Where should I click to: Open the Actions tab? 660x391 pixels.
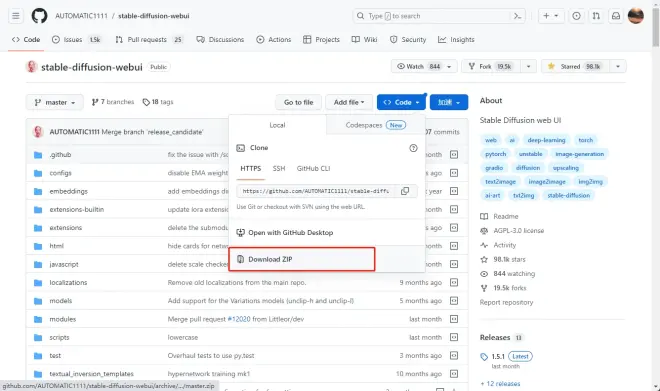(x=274, y=40)
